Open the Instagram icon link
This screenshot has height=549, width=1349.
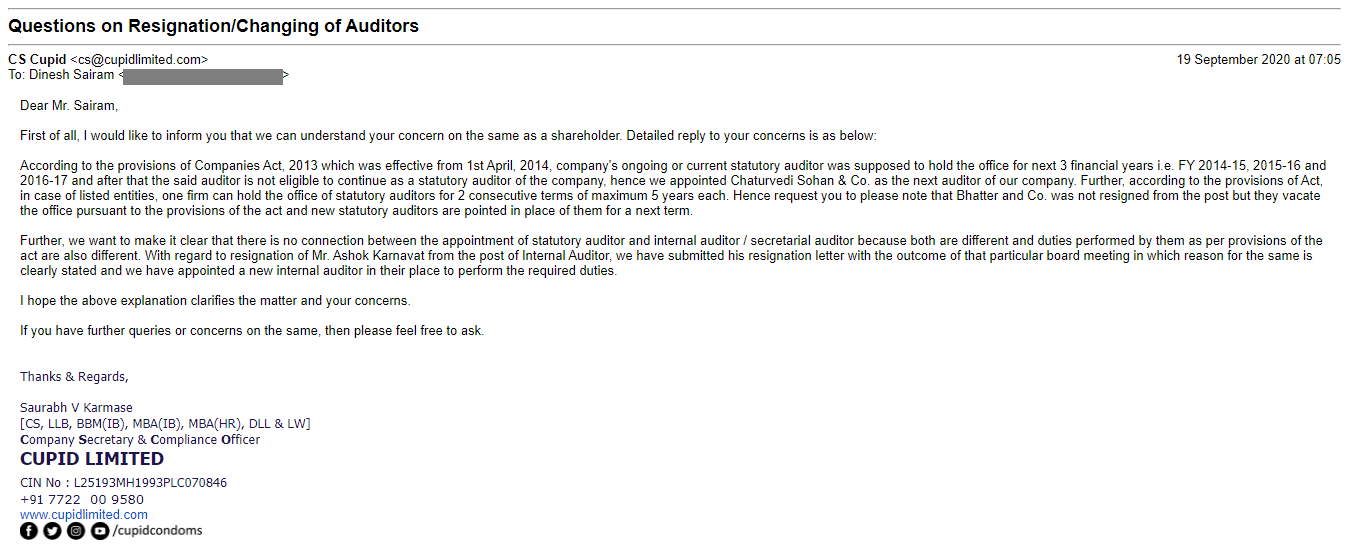(x=76, y=531)
